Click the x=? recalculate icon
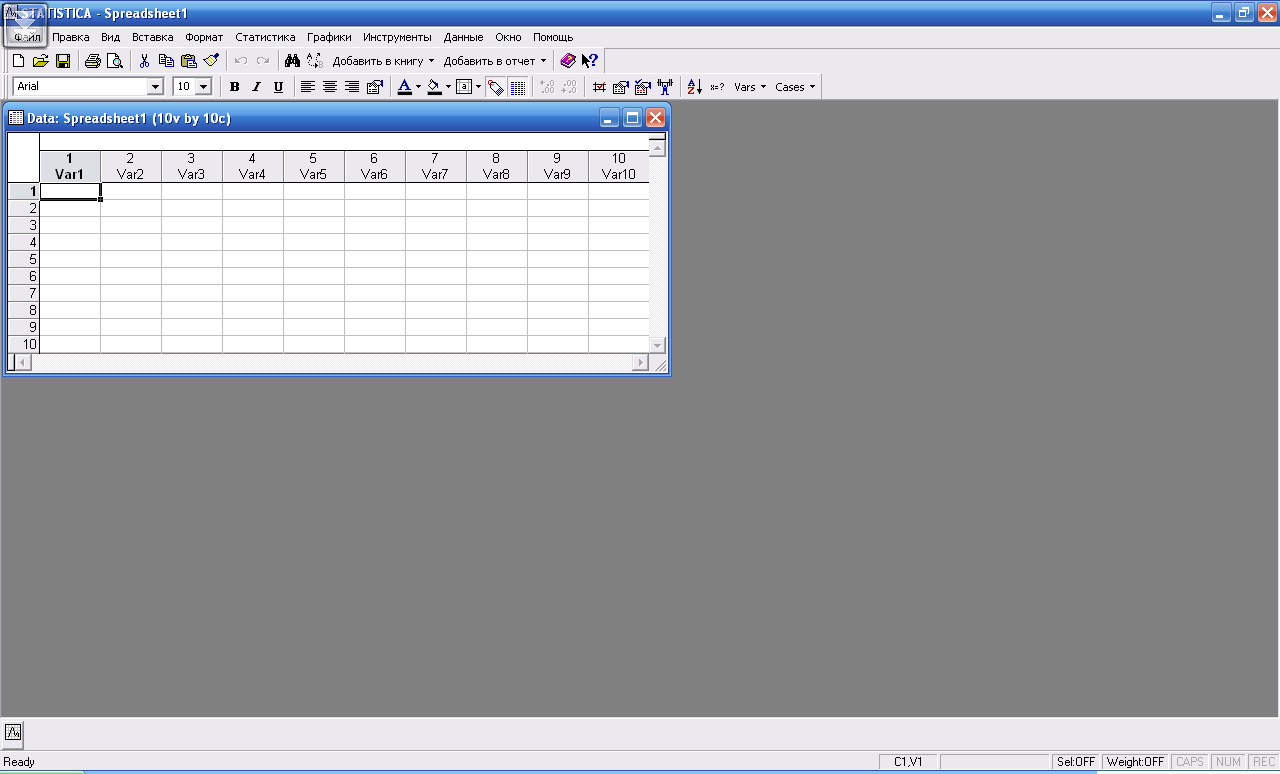 (x=717, y=87)
